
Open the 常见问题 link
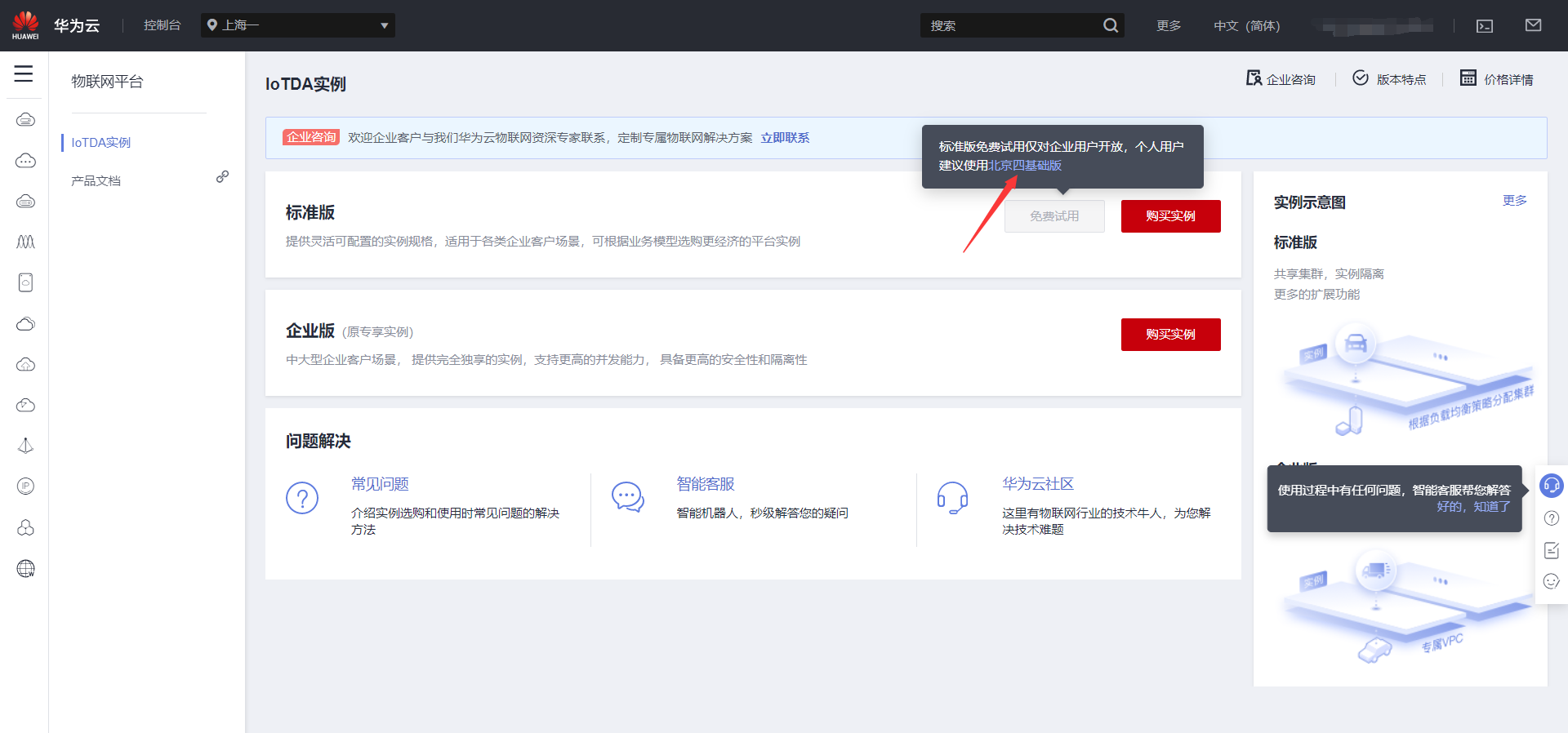point(380,484)
